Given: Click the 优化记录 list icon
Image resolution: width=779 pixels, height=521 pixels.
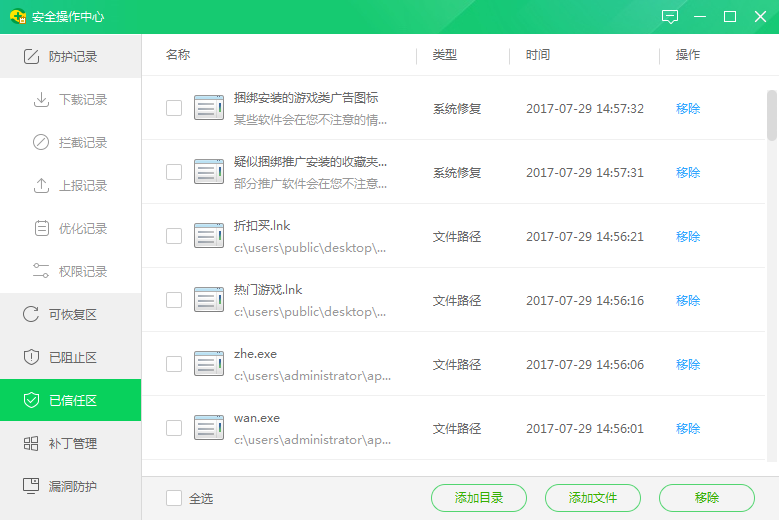Looking at the screenshot, I should click(41, 228).
